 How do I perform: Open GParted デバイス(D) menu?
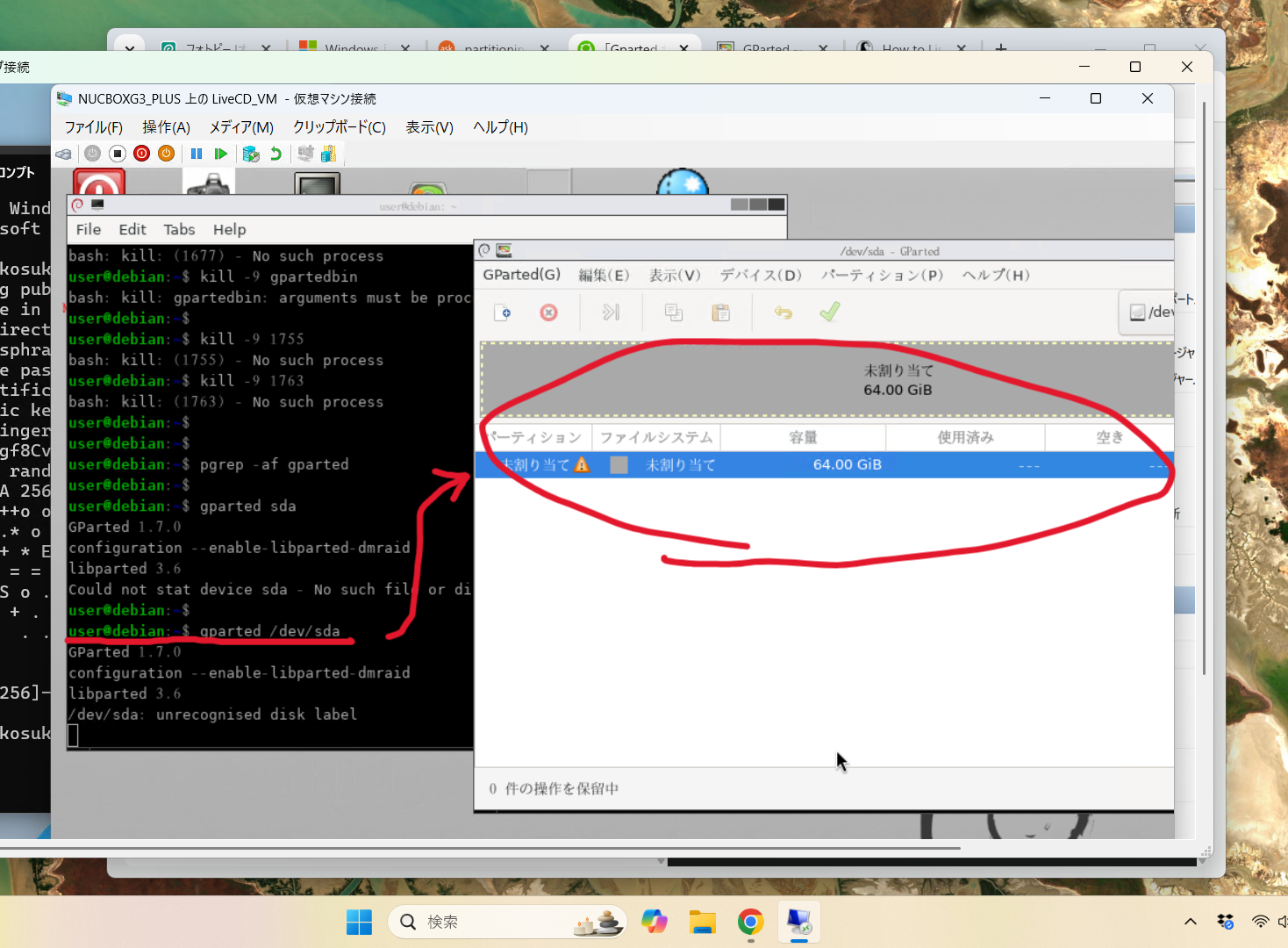pos(761,275)
